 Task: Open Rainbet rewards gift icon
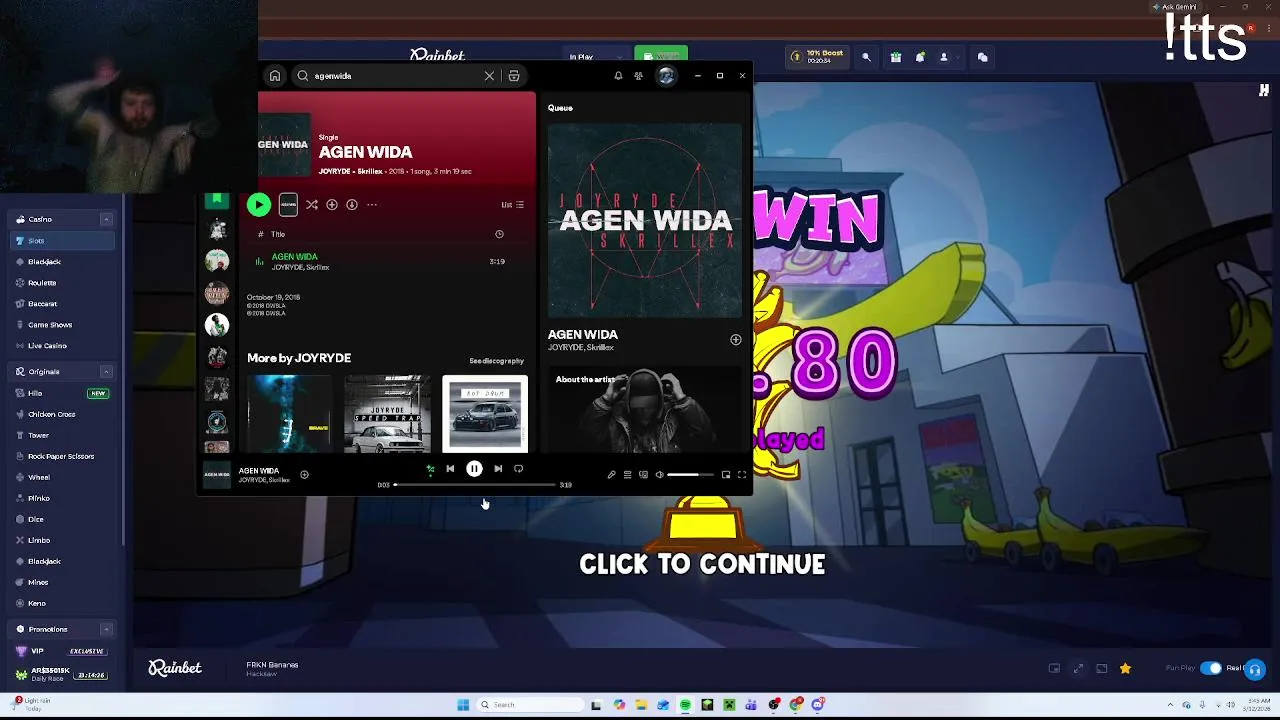pyautogui.click(x=896, y=58)
